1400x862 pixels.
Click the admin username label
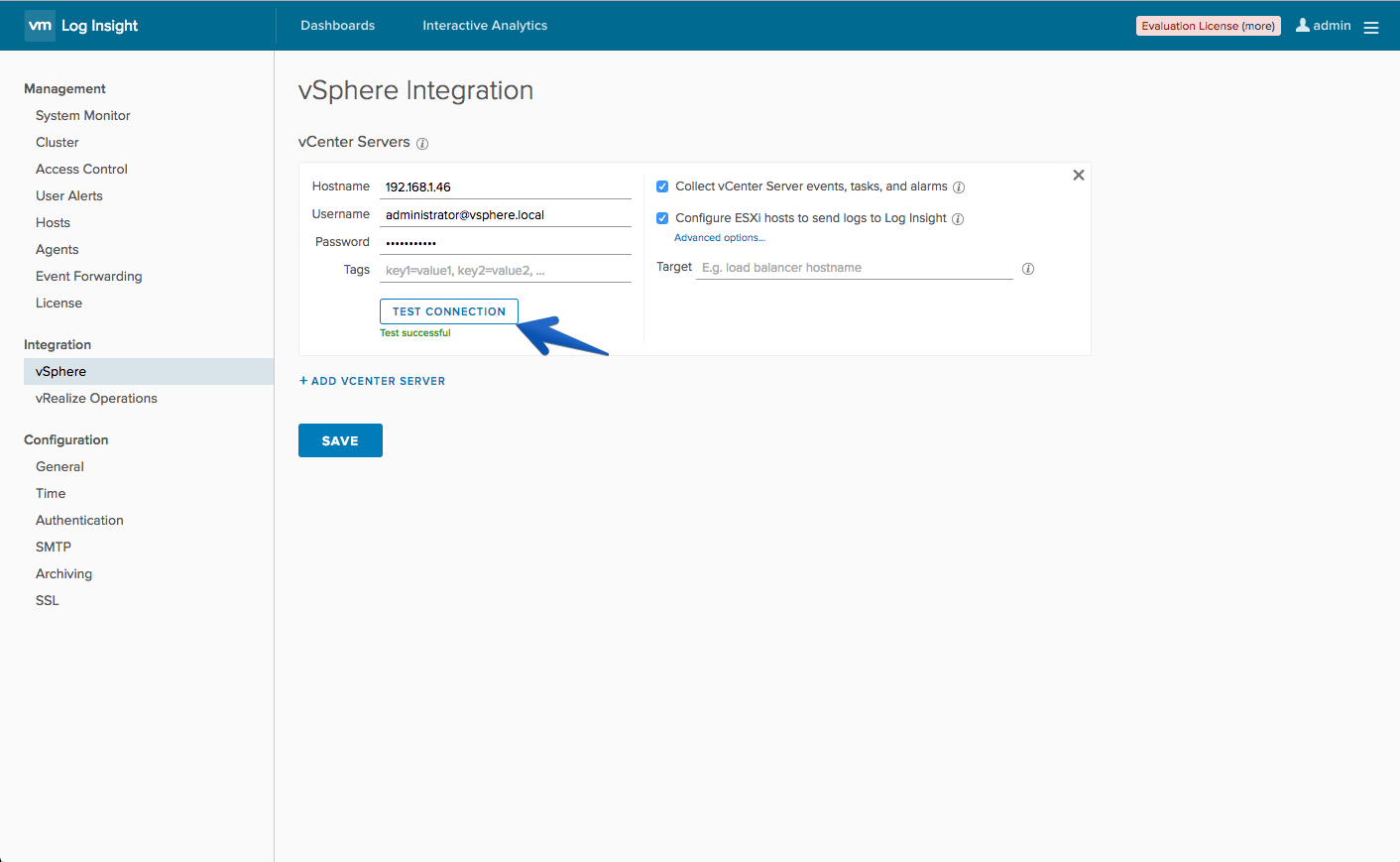tap(1332, 26)
